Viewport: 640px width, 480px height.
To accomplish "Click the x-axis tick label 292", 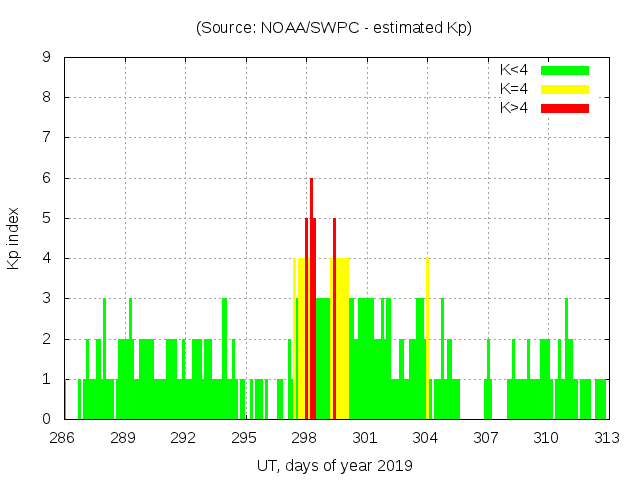I will pyautogui.click(x=183, y=438).
